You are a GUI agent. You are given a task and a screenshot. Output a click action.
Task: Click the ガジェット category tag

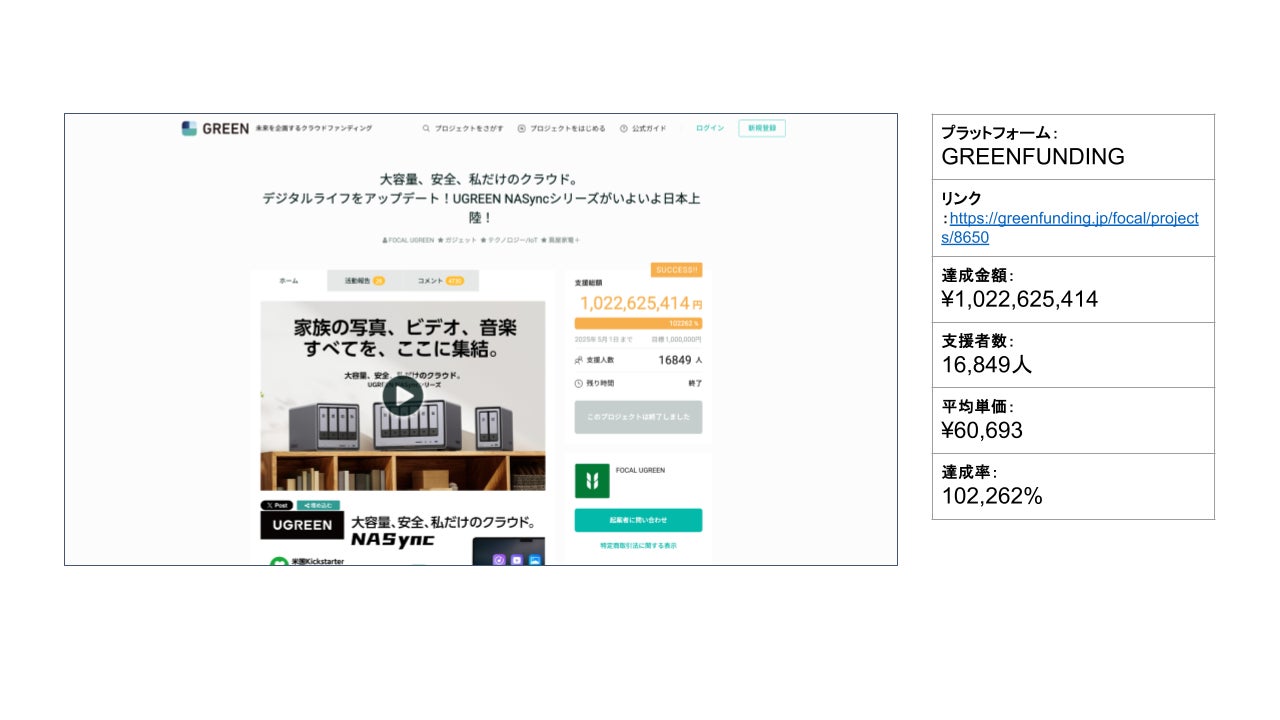click(457, 240)
